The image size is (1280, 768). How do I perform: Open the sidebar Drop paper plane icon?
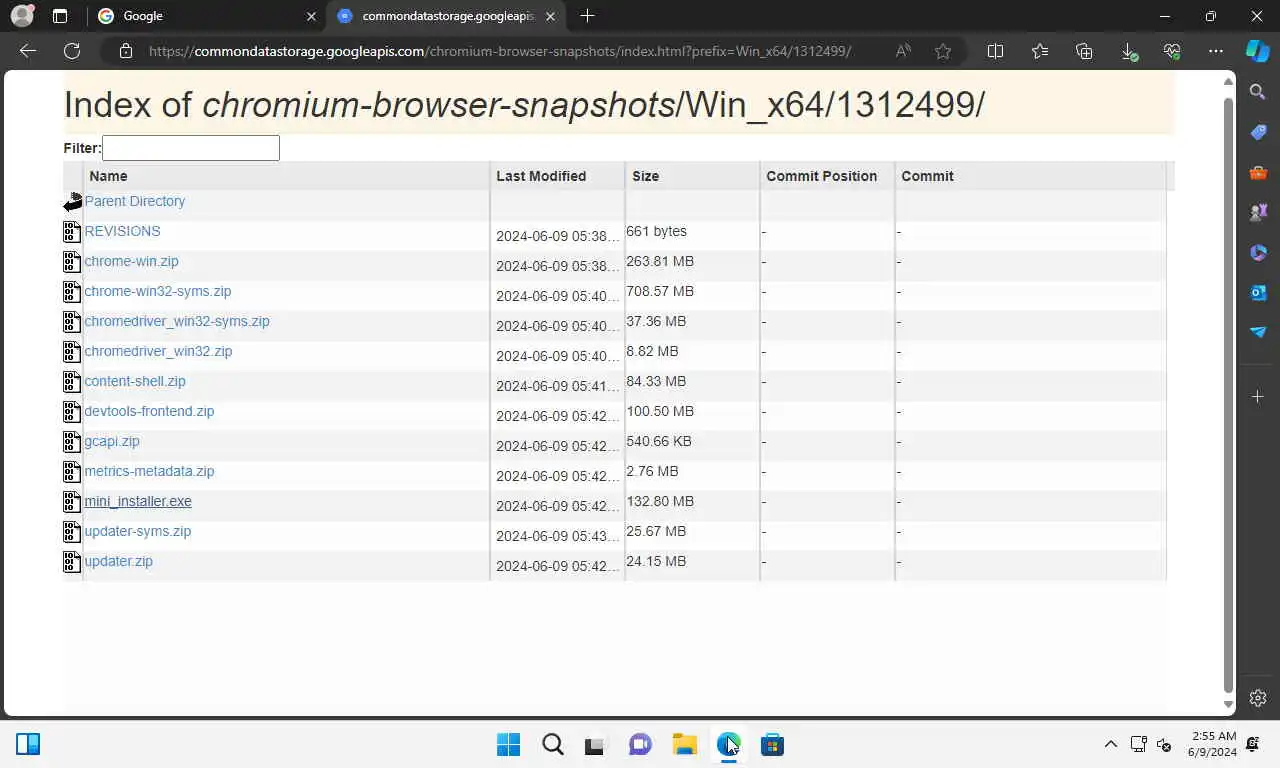pos(1258,332)
